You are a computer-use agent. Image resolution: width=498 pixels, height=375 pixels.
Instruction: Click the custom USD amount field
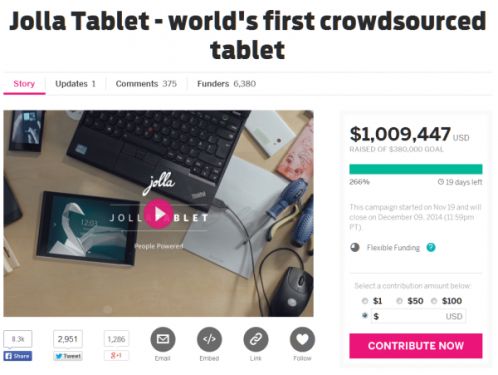418,316
